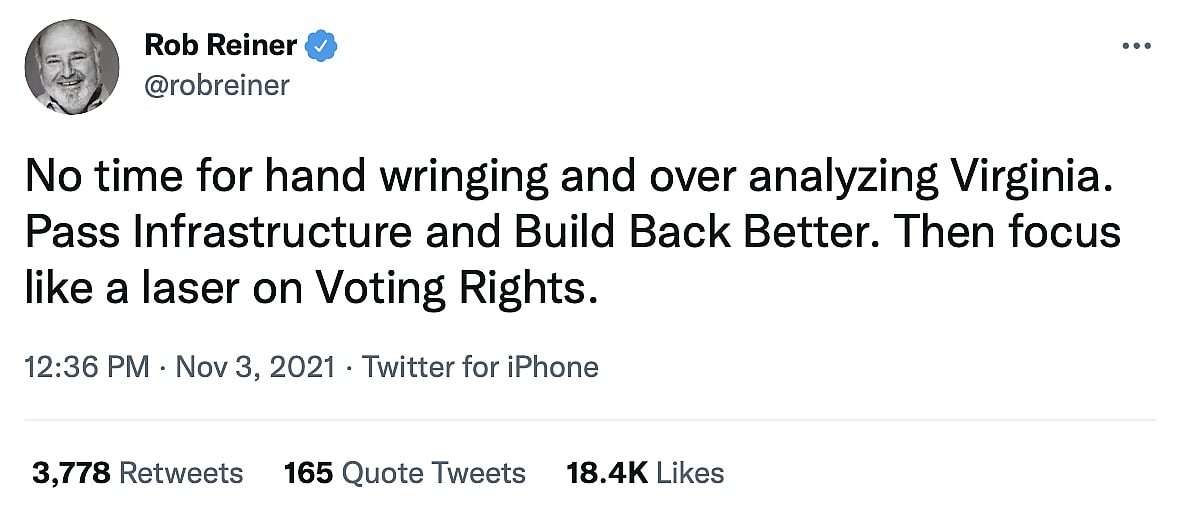
Task: Click the Nov 3, 2021 date
Action: click(255, 367)
